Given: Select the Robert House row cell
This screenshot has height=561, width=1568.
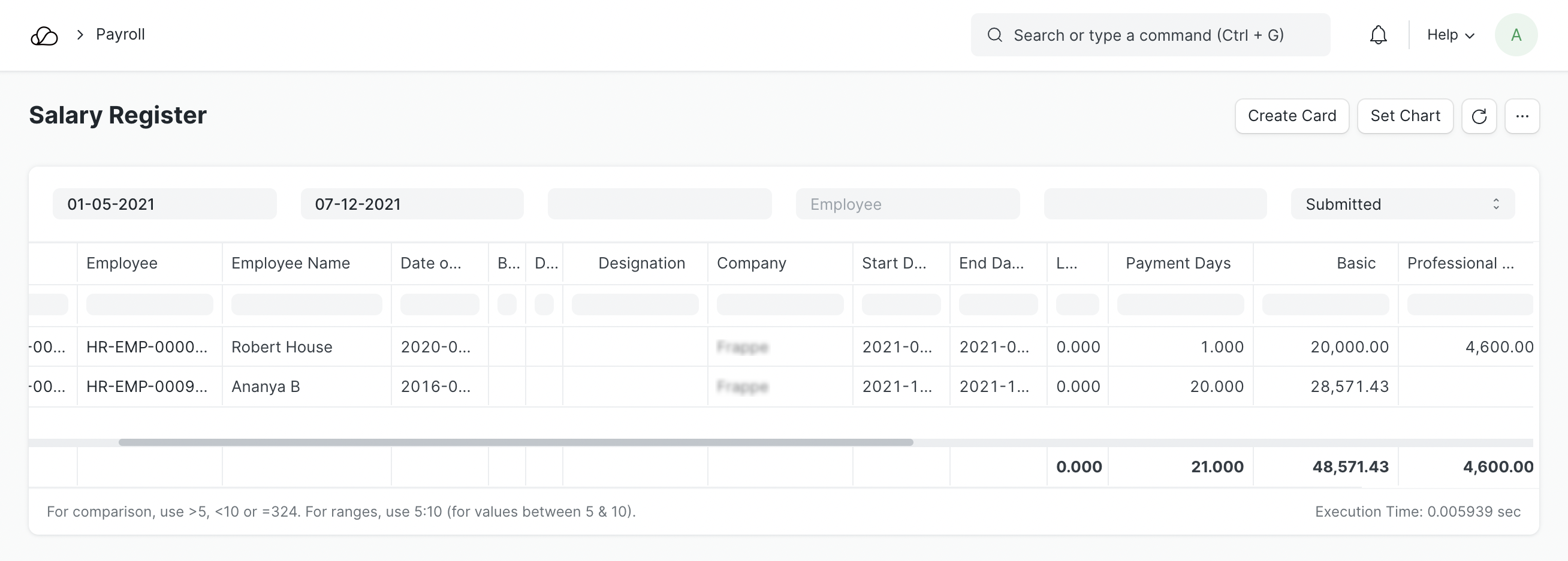Looking at the screenshot, I should click(x=282, y=348).
